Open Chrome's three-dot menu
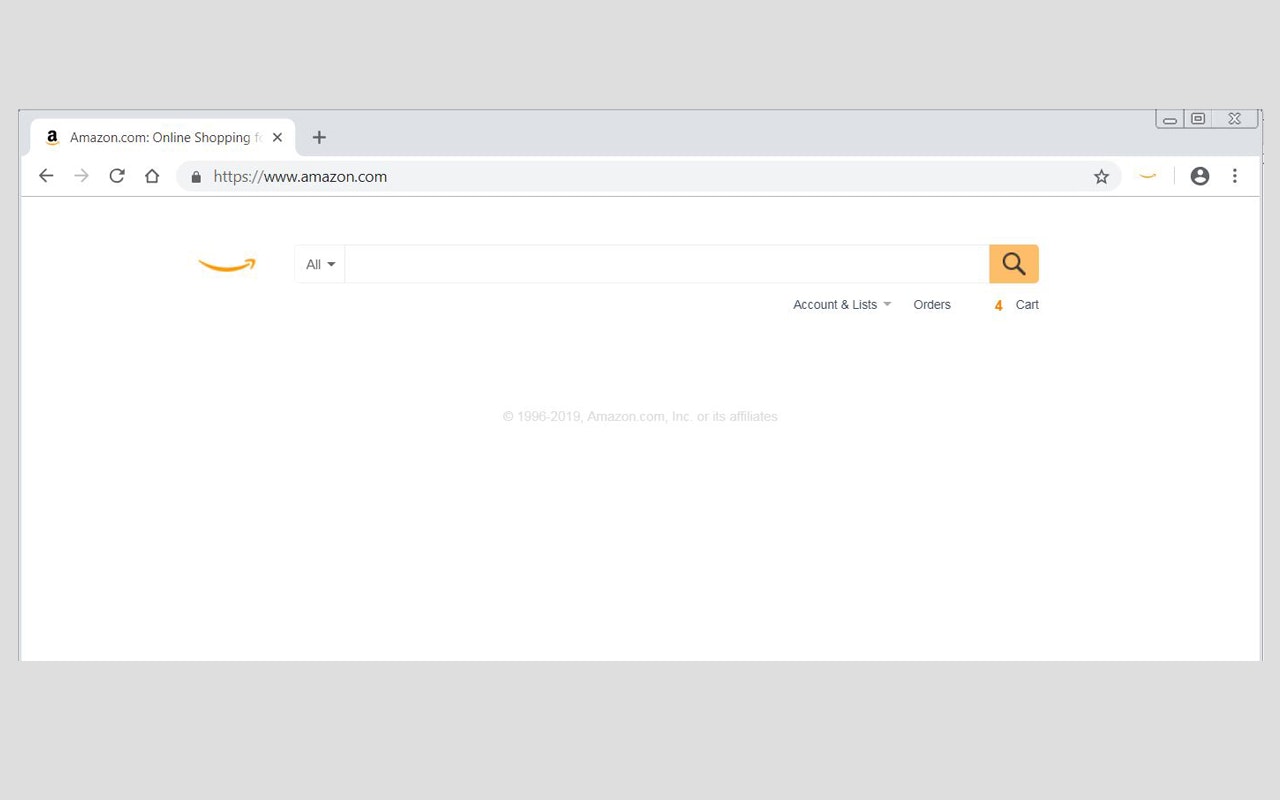The width and height of the screenshot is (1280, 800). 1235,175
